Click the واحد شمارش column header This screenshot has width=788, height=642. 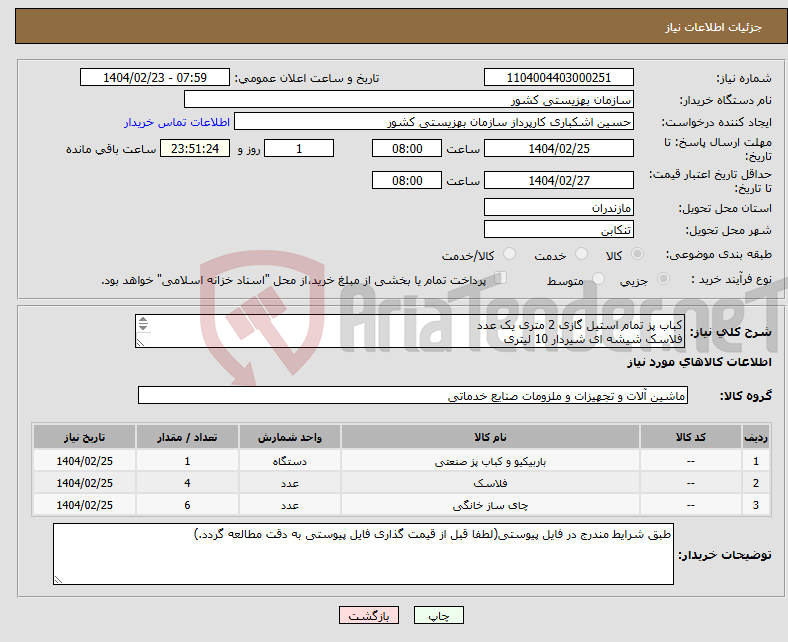pyautogui.click(x=290, y=437)
